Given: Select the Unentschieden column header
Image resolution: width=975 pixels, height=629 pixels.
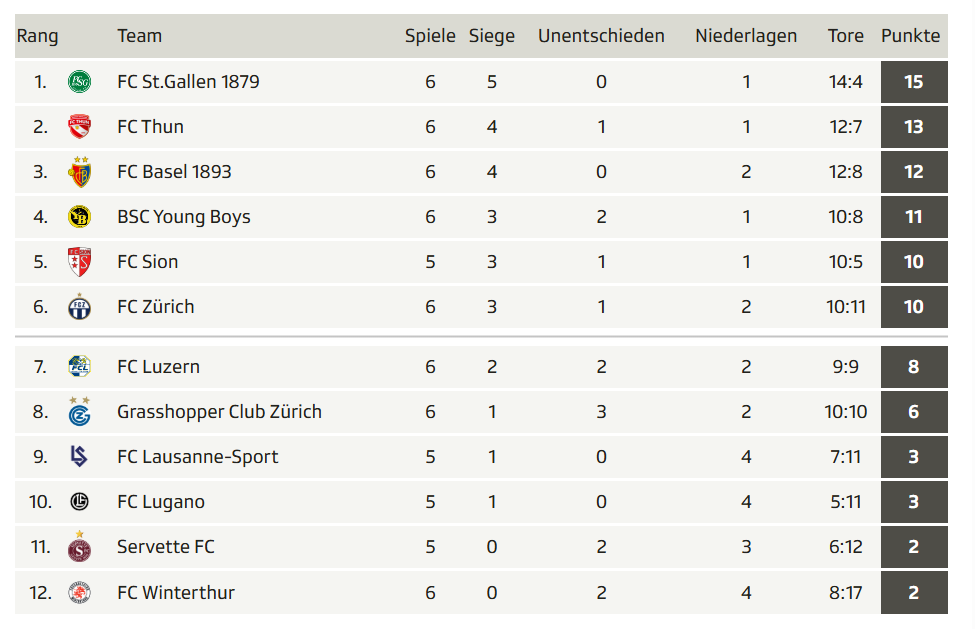Looking at the screenshot, I should [601, 36].
